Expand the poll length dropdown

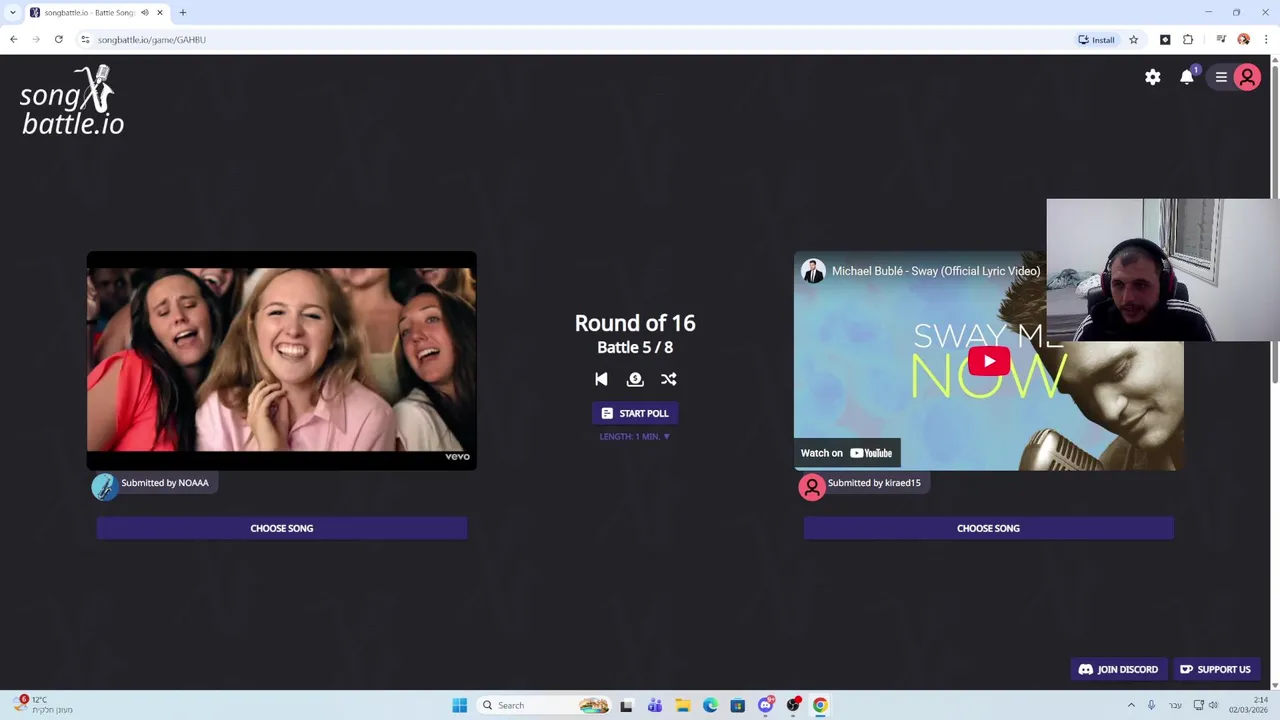(x=635, y=437)
